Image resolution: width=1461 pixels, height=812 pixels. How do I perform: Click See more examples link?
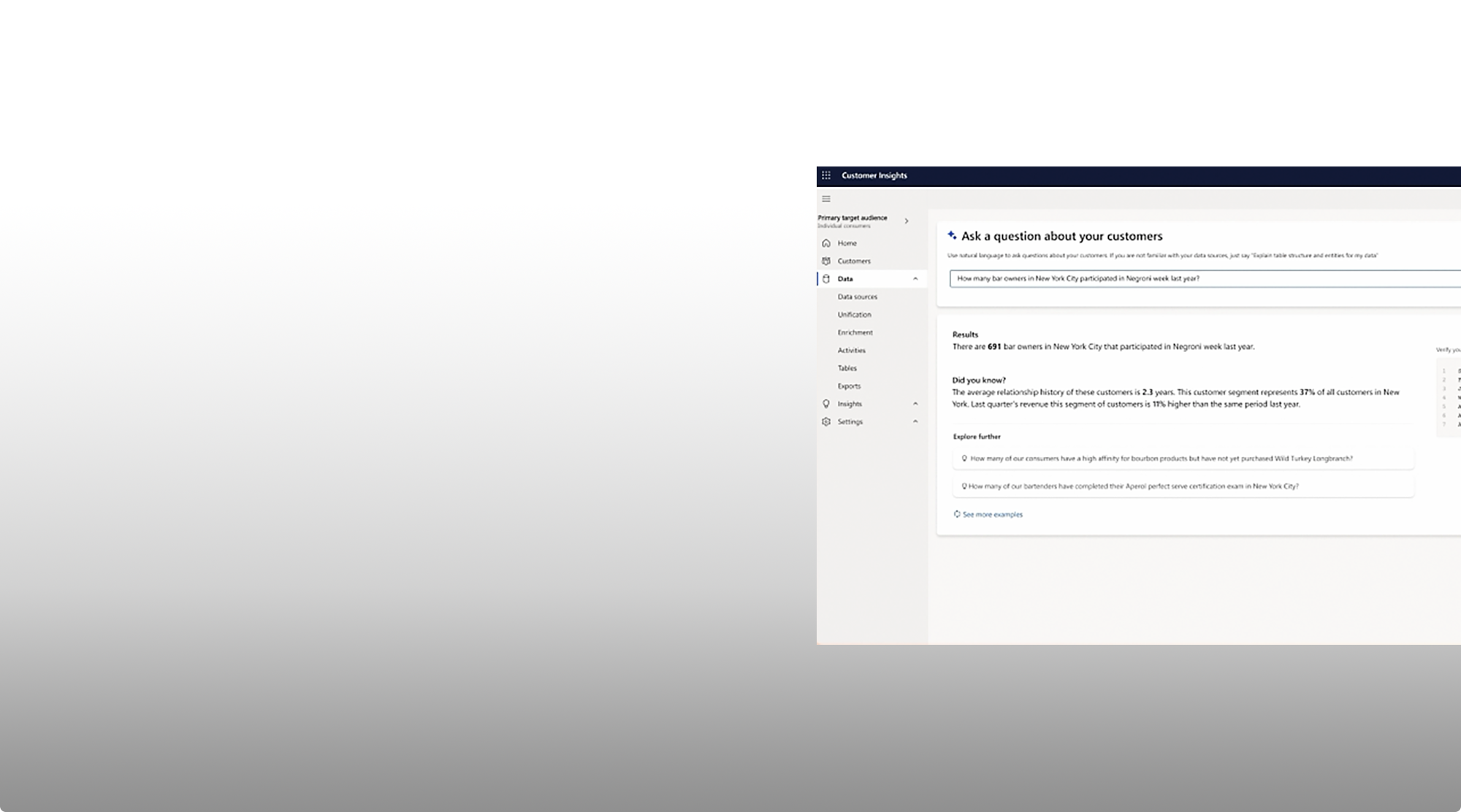(x=992, y=515)
